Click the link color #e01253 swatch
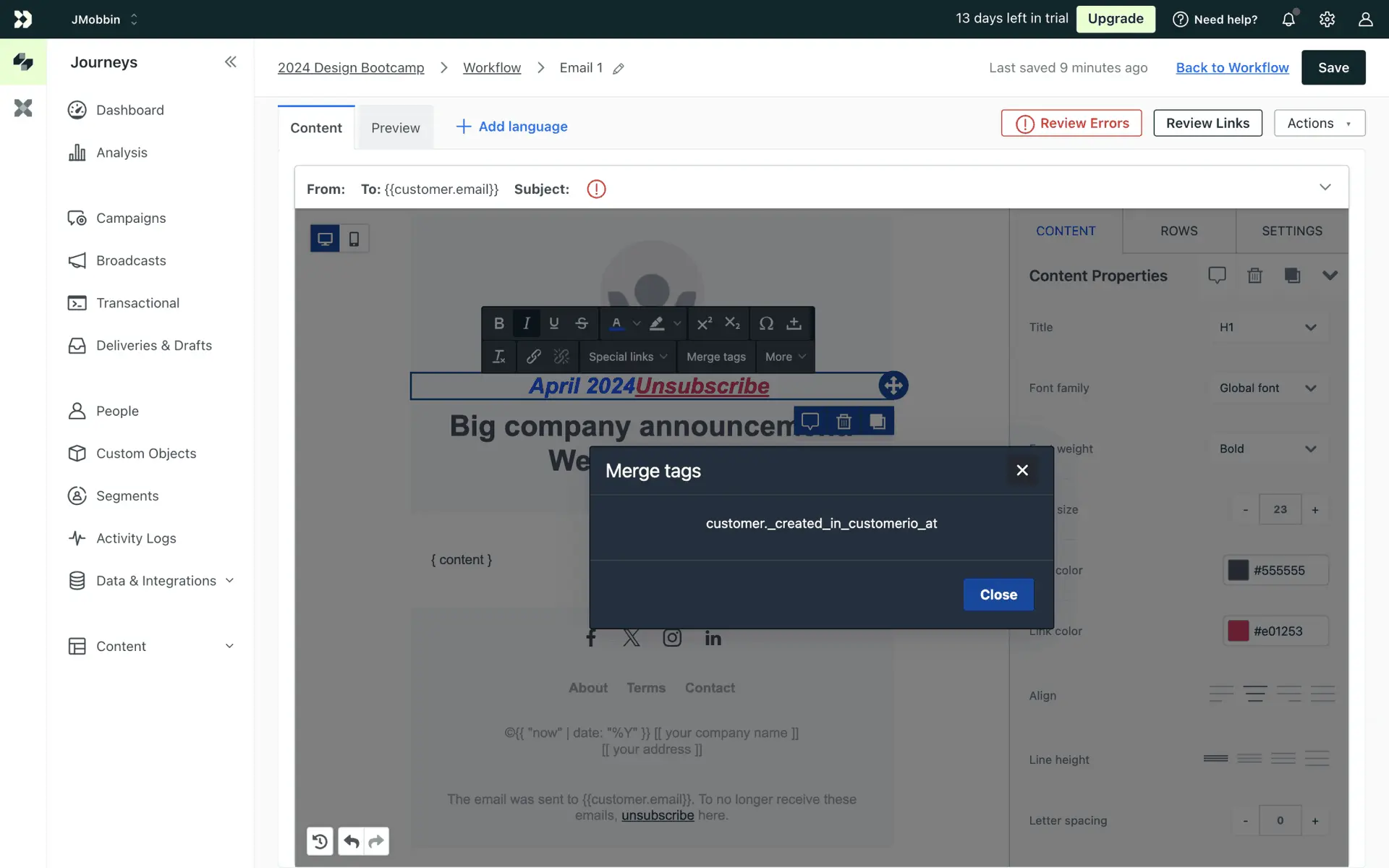Screen dimensions: 1389x868 [x=1238, y=631]
